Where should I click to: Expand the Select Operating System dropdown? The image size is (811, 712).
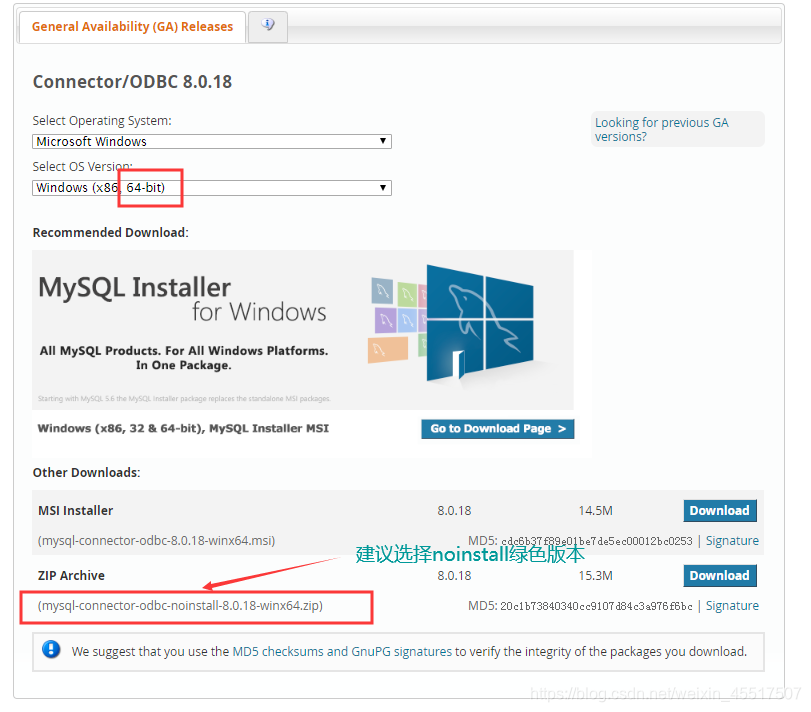pyautogui.click(x=212, y=142)
